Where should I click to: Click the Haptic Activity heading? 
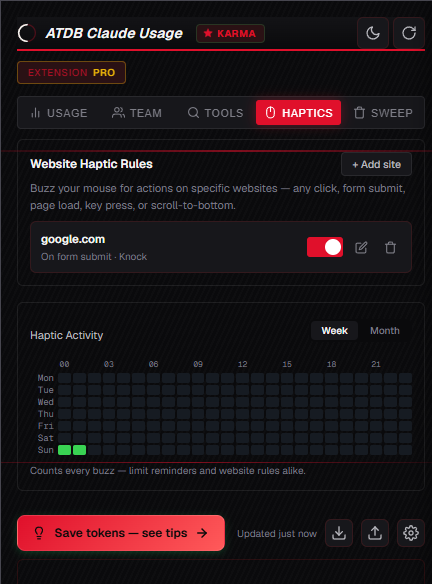click(67, 335)
